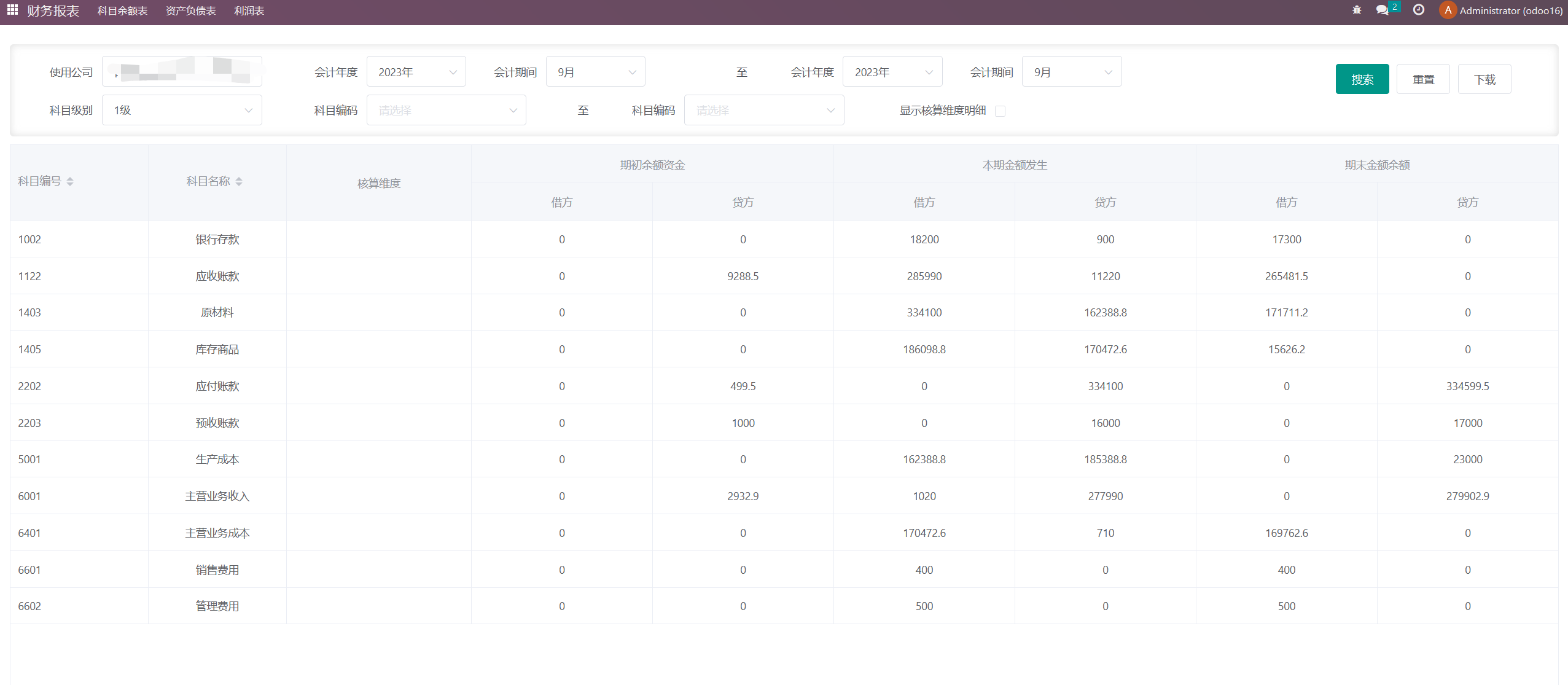Click value 18200 in 银行存款 row
Screen dimensions: 1568x685
(924, 239)
